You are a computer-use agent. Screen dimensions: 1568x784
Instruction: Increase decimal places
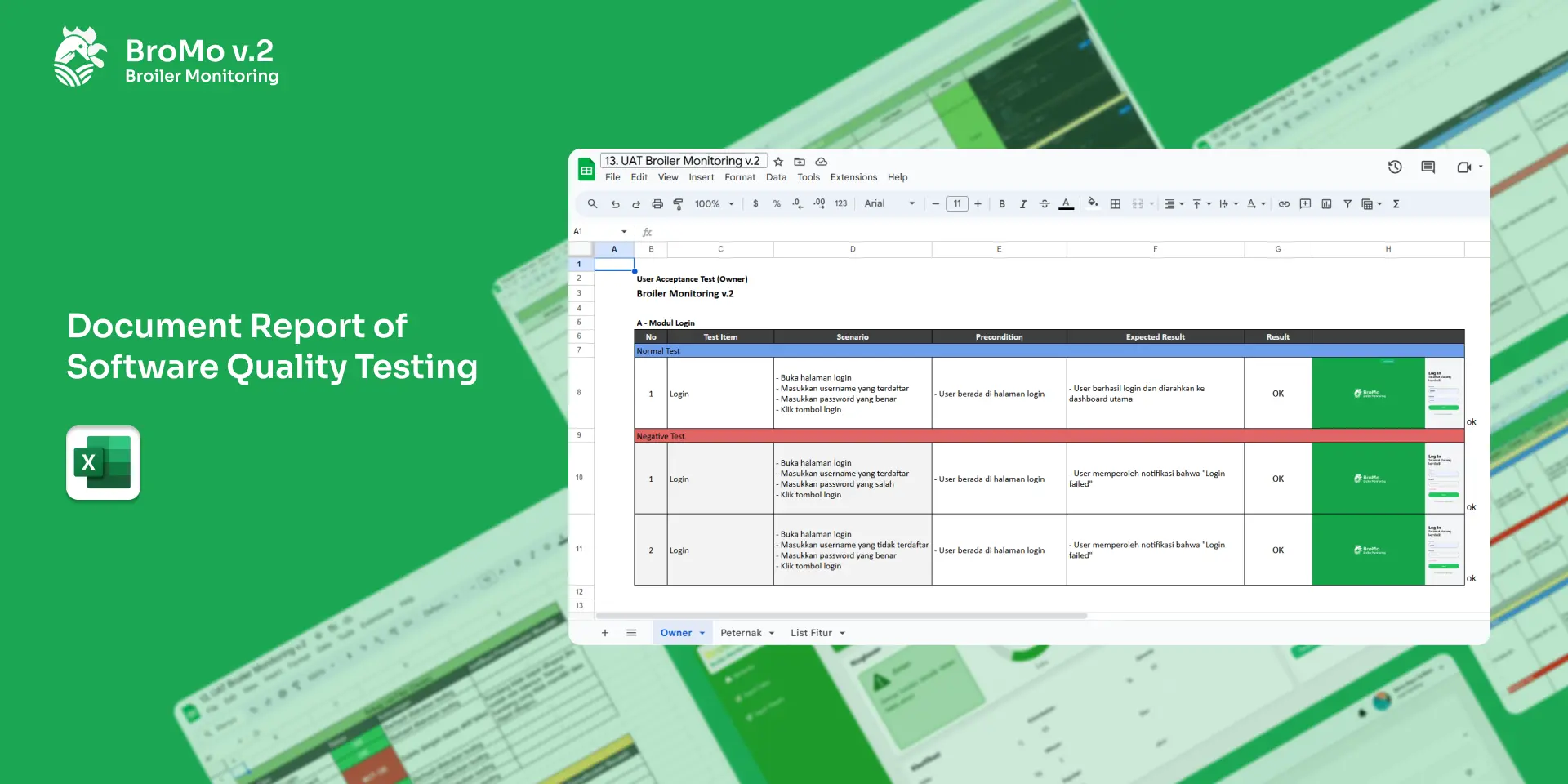tap(819, 204)
